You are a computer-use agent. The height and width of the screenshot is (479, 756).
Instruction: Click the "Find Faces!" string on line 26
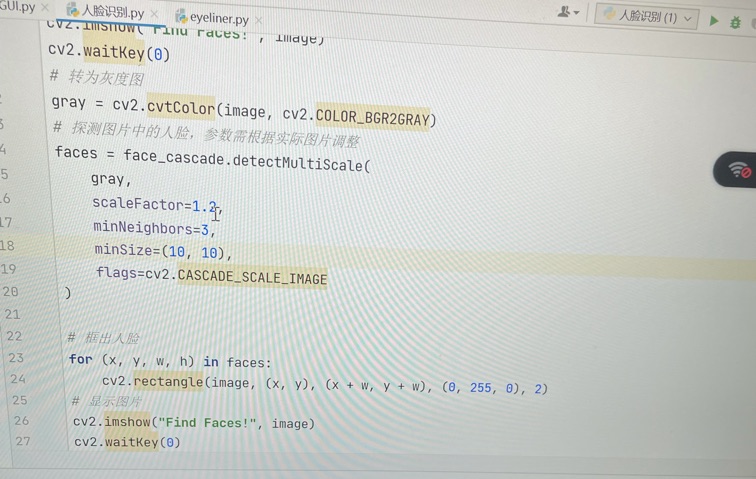[x=206, y=423]
